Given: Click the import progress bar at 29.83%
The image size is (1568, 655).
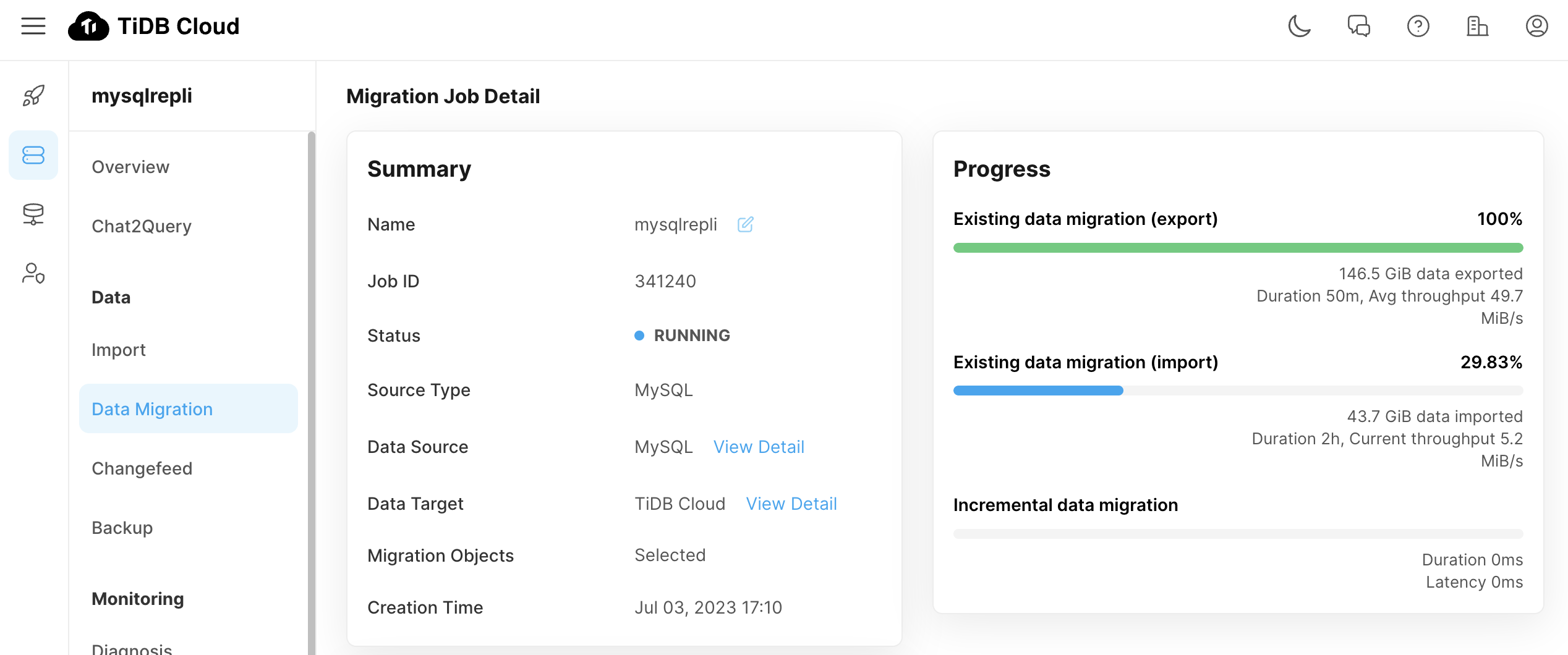Looking at the screenshot, I should click(1238, 391).
